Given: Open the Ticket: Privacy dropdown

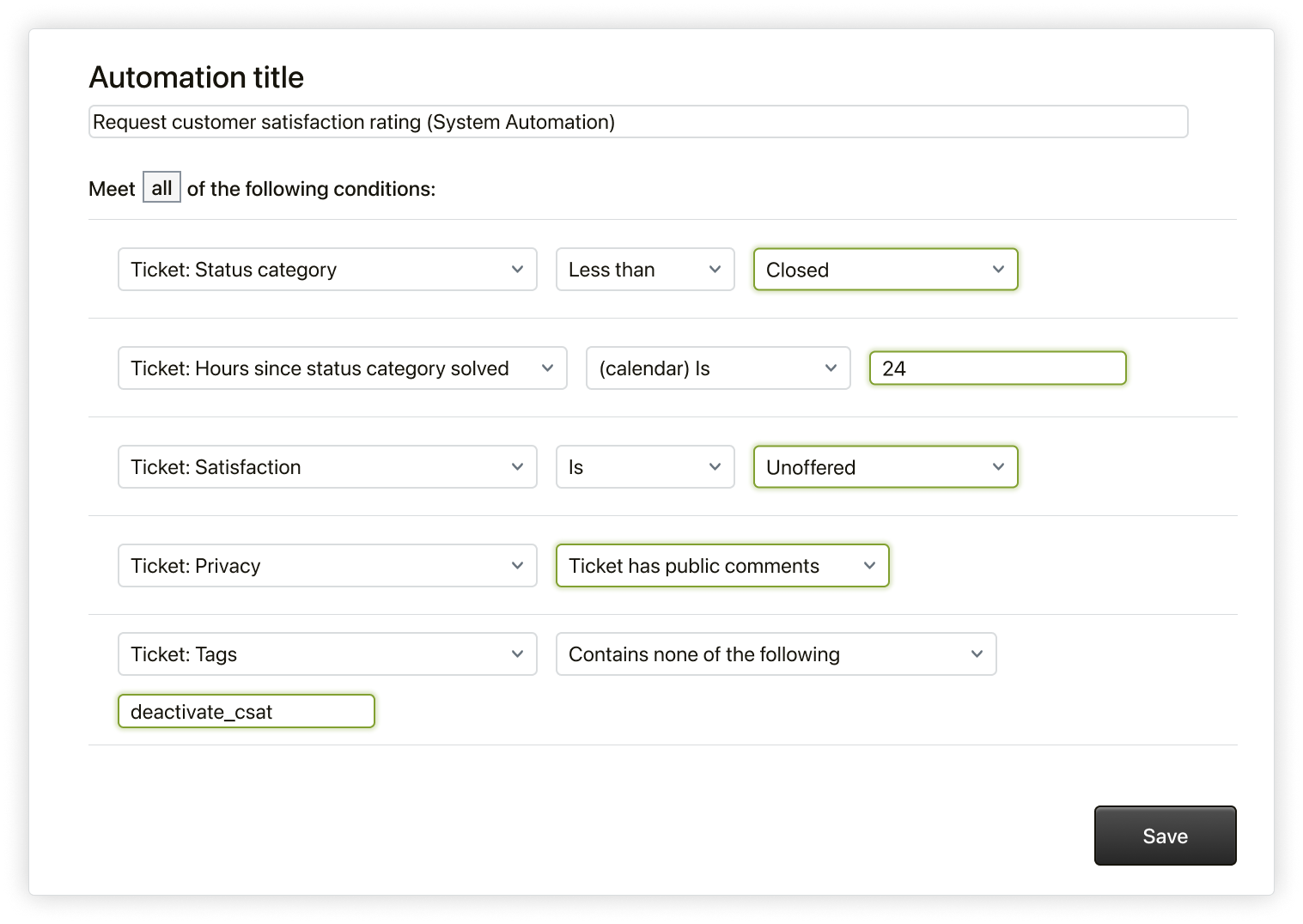Looking at the screenshot, I should (x=326, y=566).
